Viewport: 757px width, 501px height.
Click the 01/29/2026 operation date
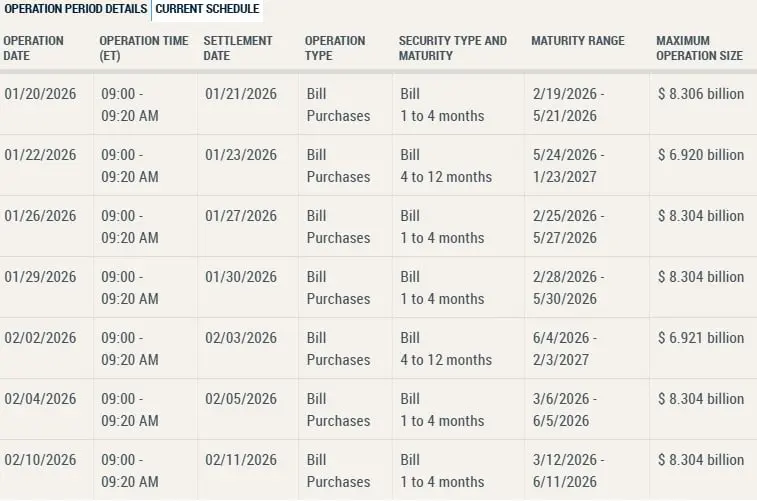[40, 277]
